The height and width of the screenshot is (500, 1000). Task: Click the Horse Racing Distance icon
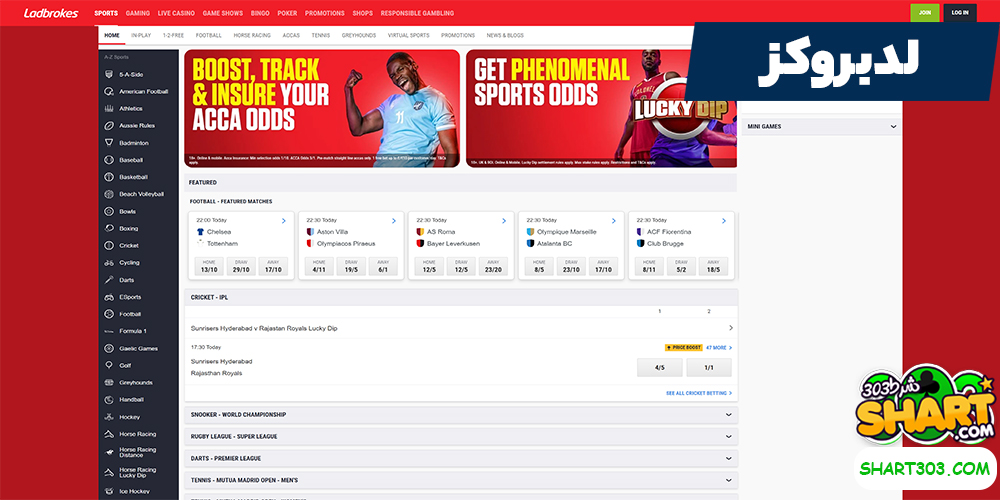pyautogui.click(x=109, y=452)
